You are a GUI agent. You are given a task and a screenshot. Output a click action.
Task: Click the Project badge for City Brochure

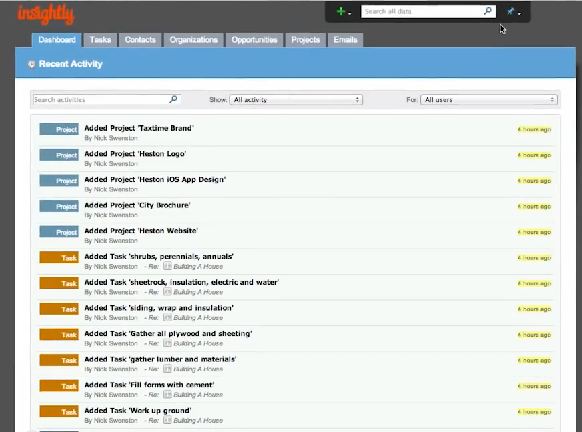pos(59,206)
